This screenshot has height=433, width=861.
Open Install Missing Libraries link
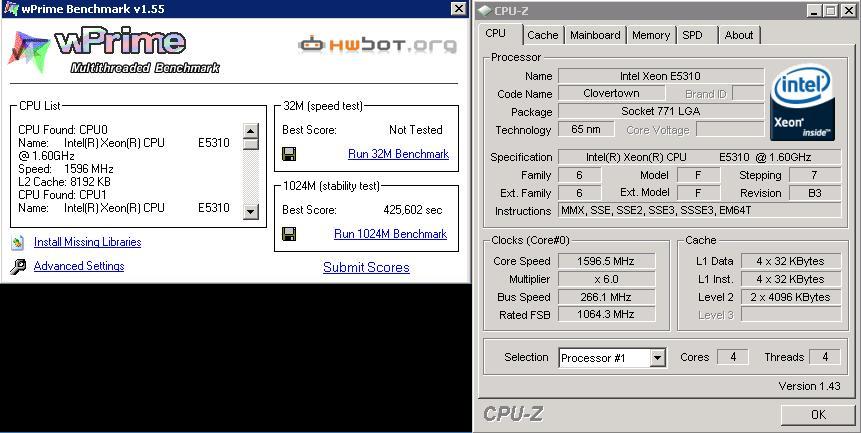click(x=87, y=242)
